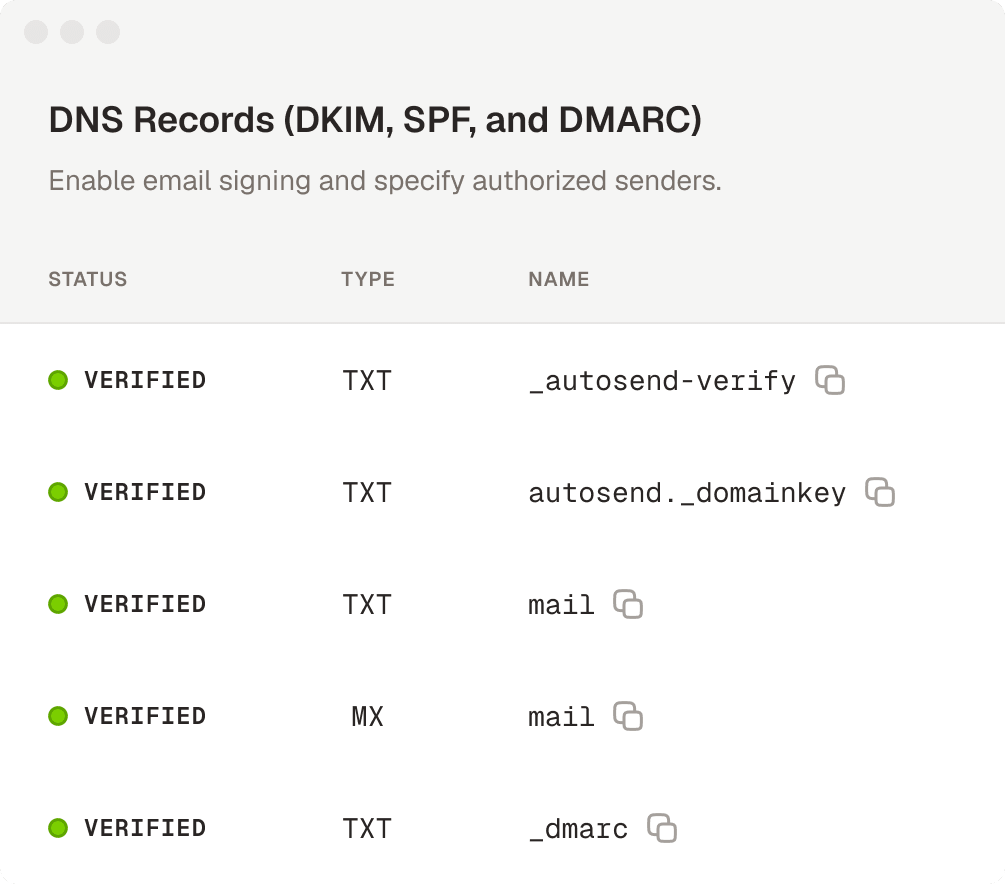Click the STATUS column header

(88, 279)
